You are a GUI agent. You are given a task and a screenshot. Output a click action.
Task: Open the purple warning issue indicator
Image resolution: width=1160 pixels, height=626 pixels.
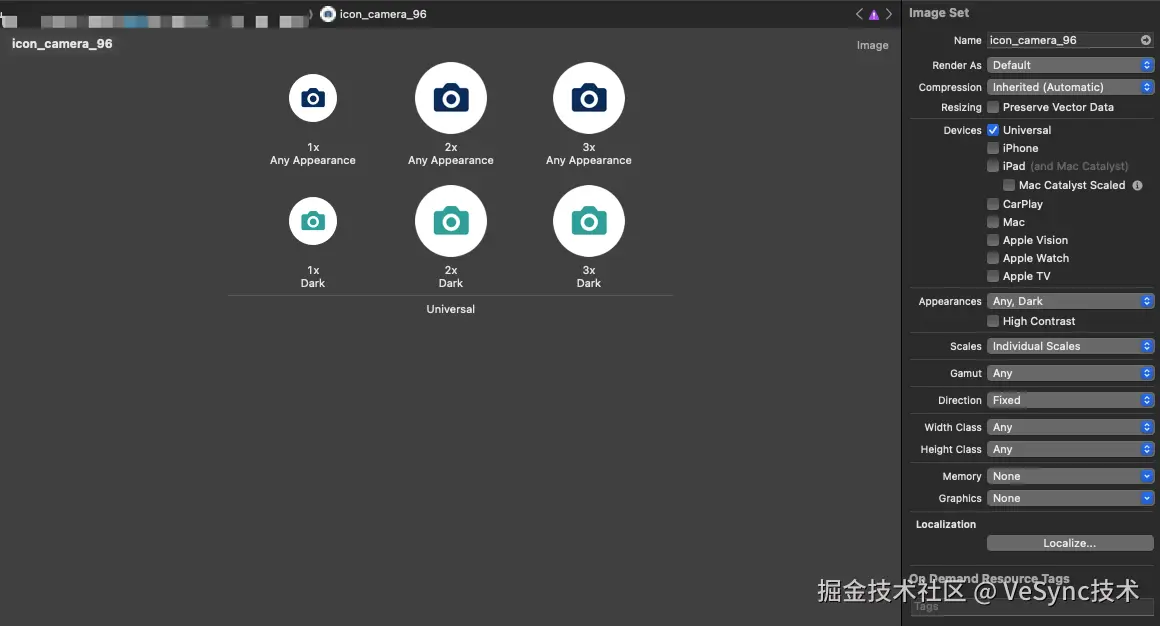[874, 14]
